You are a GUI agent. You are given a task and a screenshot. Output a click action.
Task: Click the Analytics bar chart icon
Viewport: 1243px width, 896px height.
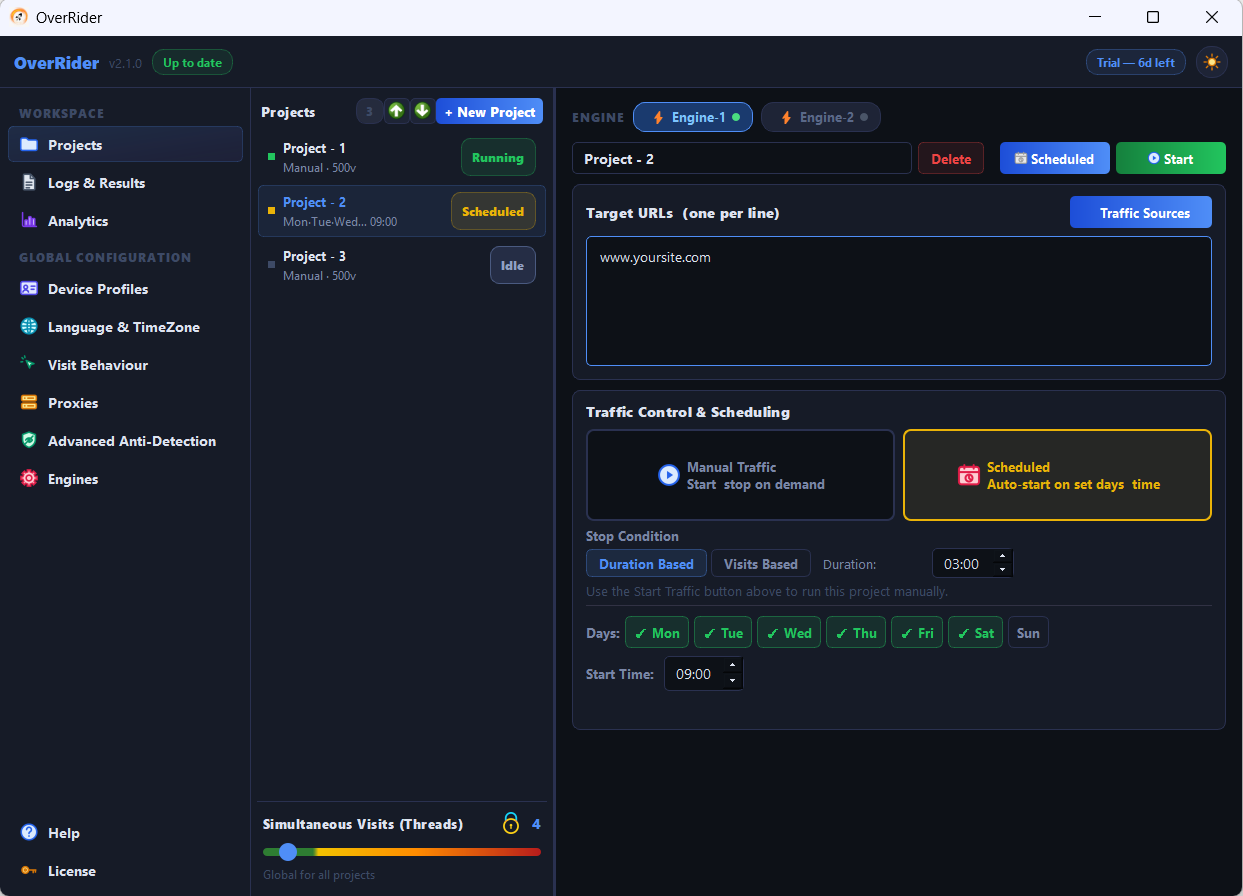click(x=29, y=221)
